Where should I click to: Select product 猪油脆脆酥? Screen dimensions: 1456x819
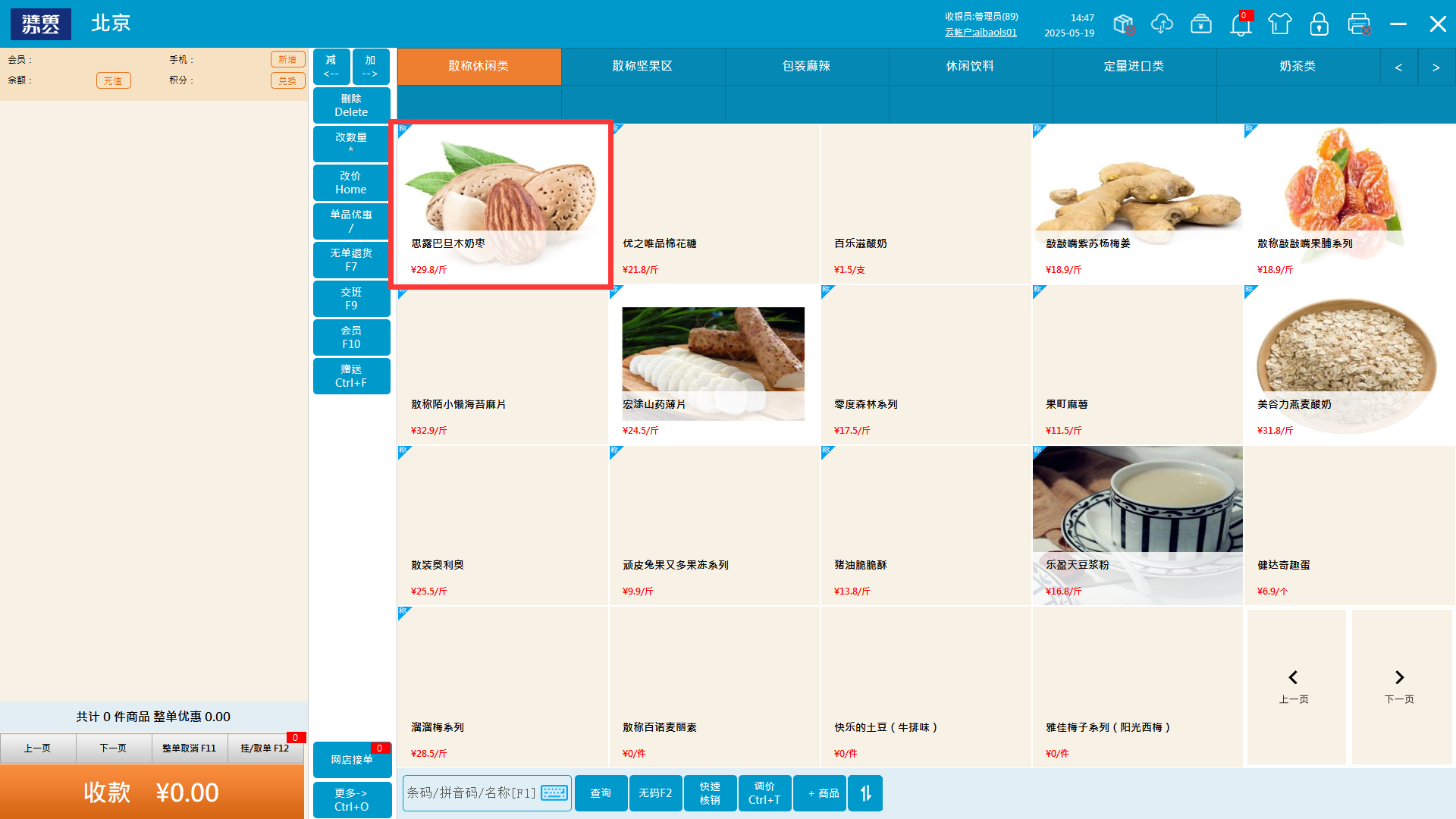click(x=926, y=526)
